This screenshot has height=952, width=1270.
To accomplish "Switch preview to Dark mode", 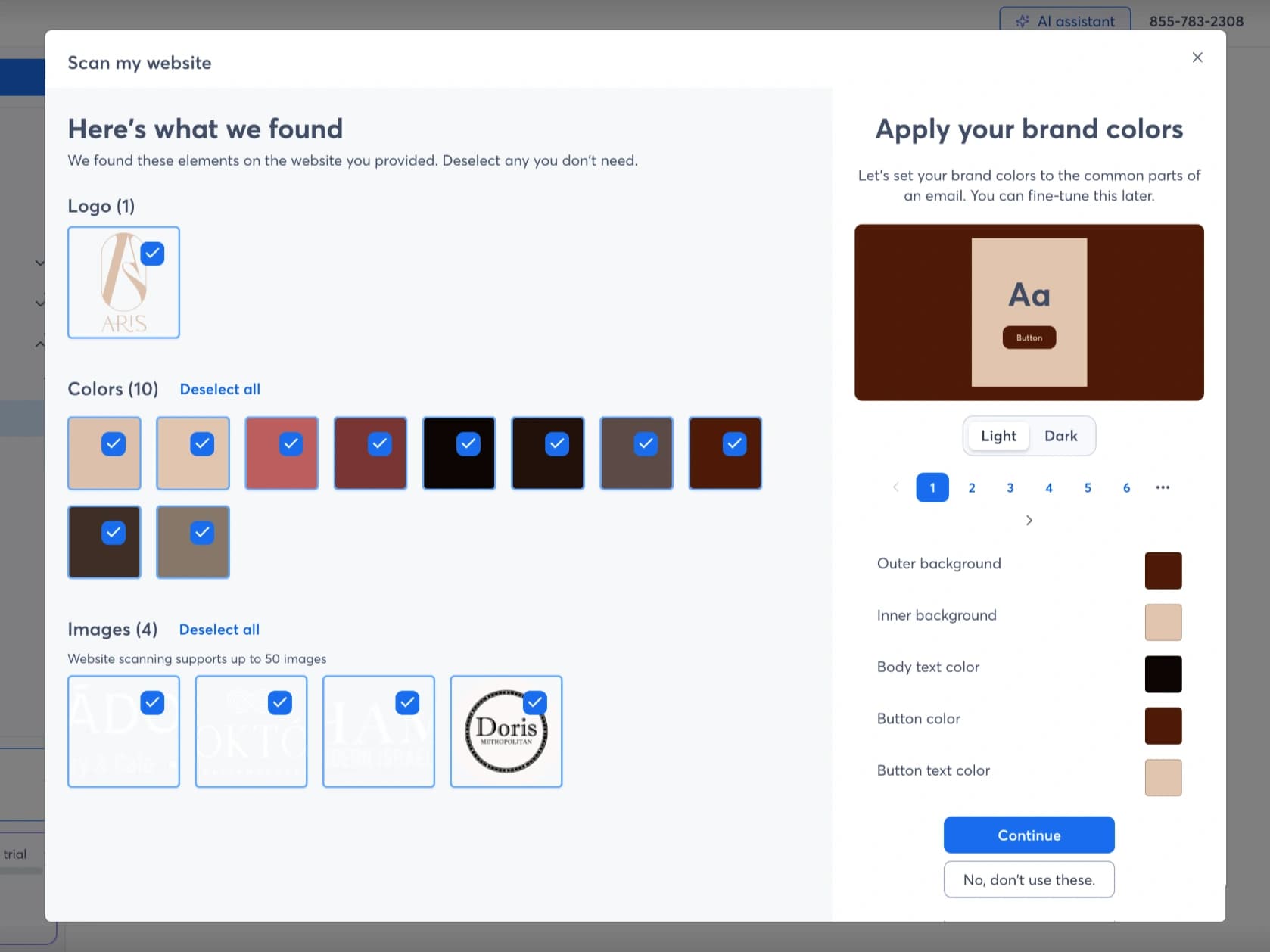I will tap(1061, 436).
